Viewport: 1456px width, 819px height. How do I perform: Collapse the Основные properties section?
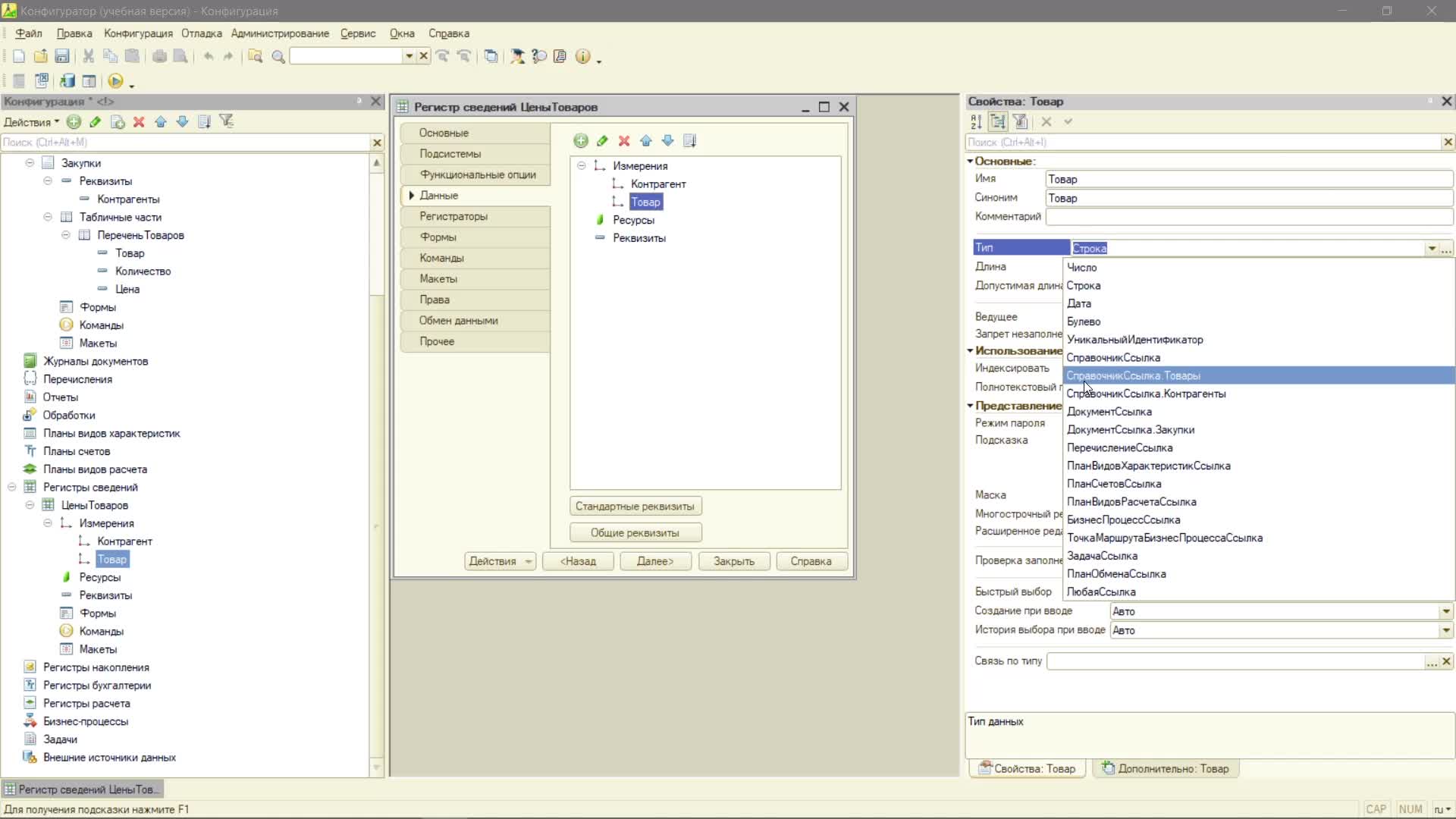pos(970,161)
